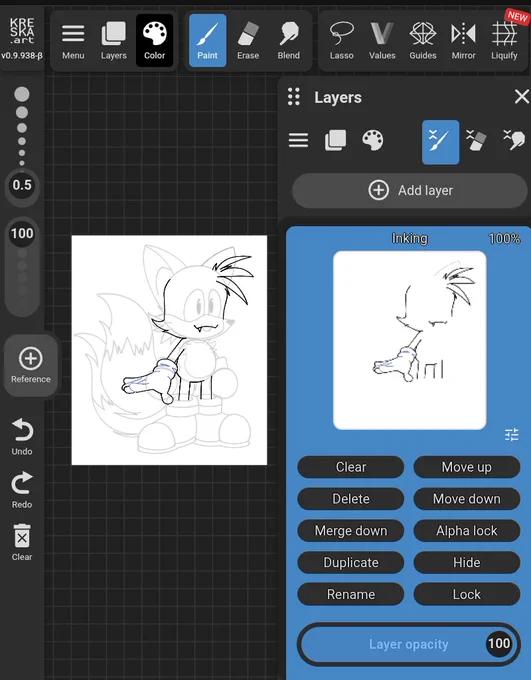Undo the last stroke

(x=22, y=437)
